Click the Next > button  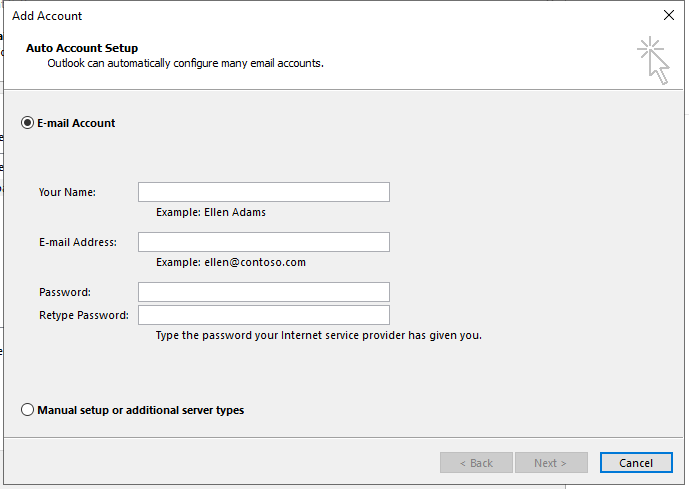tap(550, 463)
